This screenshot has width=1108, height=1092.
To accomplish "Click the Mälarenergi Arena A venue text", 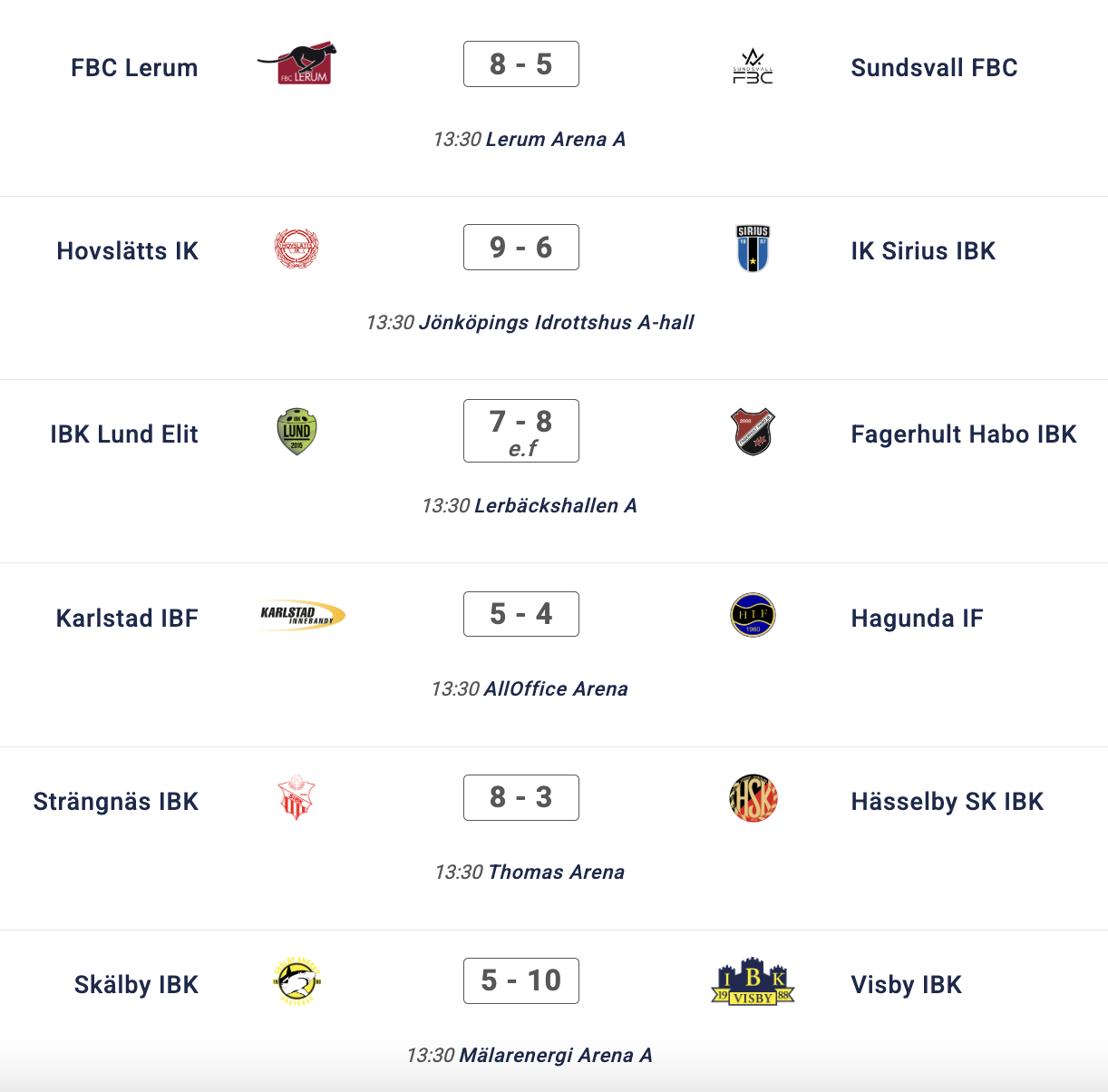I will click(x=555, y=1055).
